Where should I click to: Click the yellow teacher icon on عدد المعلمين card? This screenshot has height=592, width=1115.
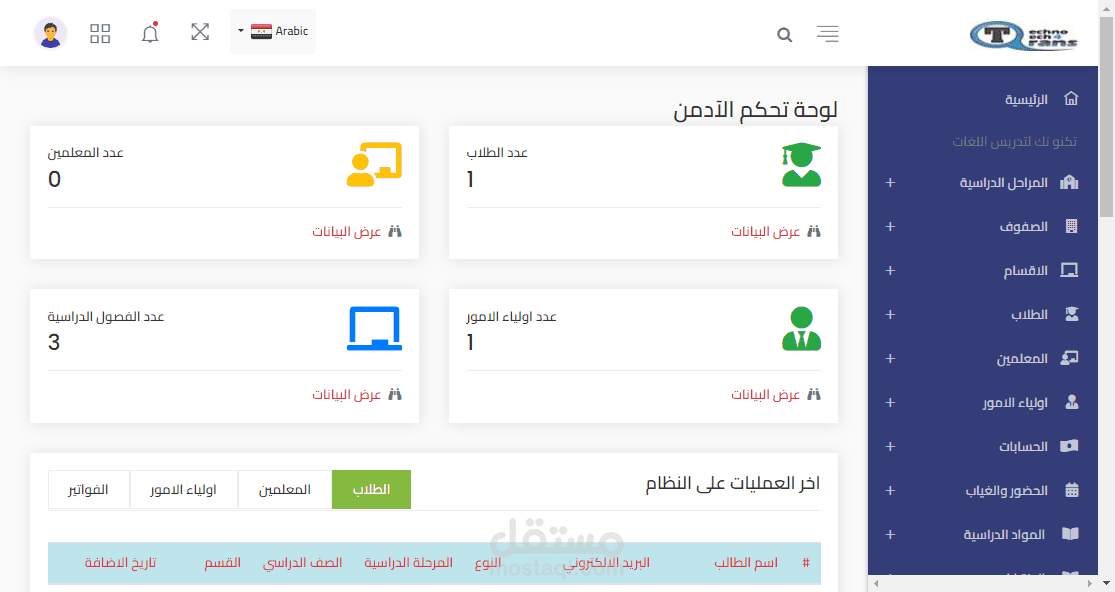(375, 164)
